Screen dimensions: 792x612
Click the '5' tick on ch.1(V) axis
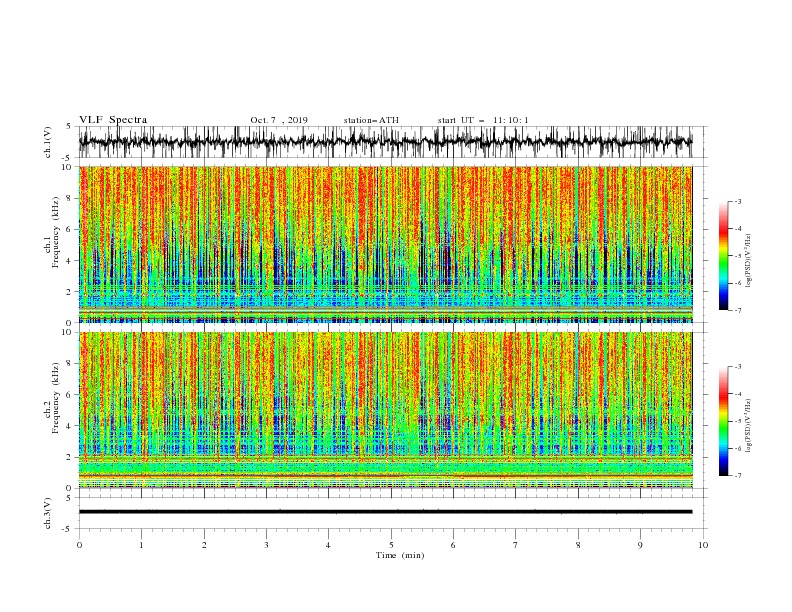coord(69,127)
